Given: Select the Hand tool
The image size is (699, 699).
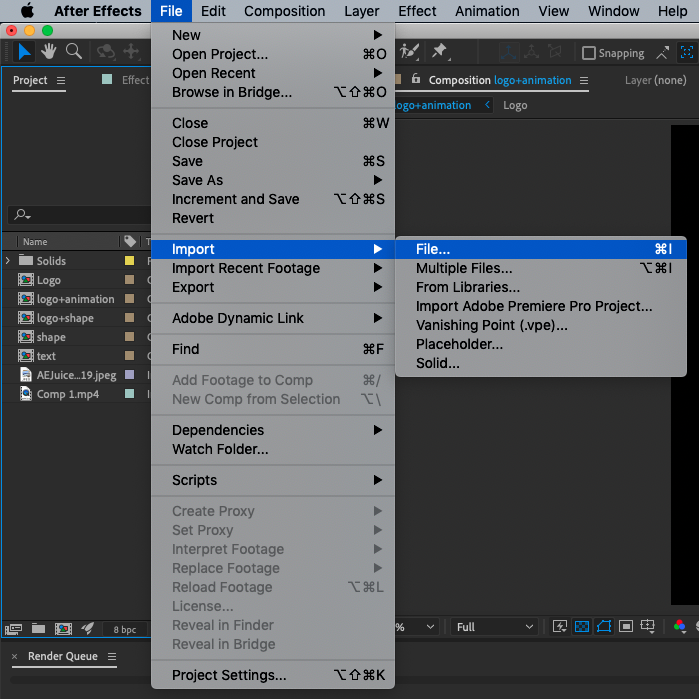Looking at the screenshot, I should (x=49, y=52).
